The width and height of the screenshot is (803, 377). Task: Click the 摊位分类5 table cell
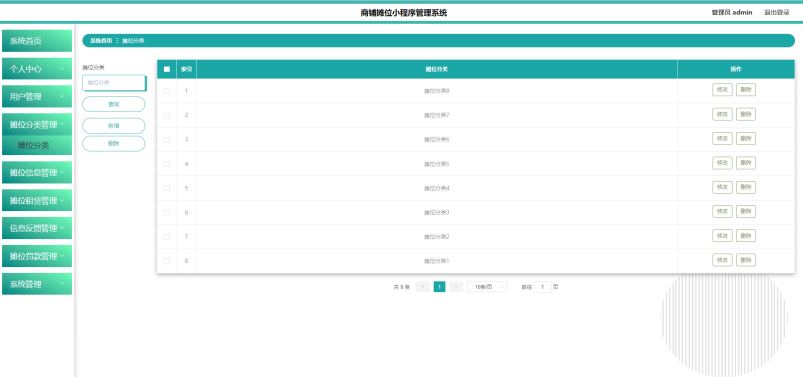tap(437, 164)
